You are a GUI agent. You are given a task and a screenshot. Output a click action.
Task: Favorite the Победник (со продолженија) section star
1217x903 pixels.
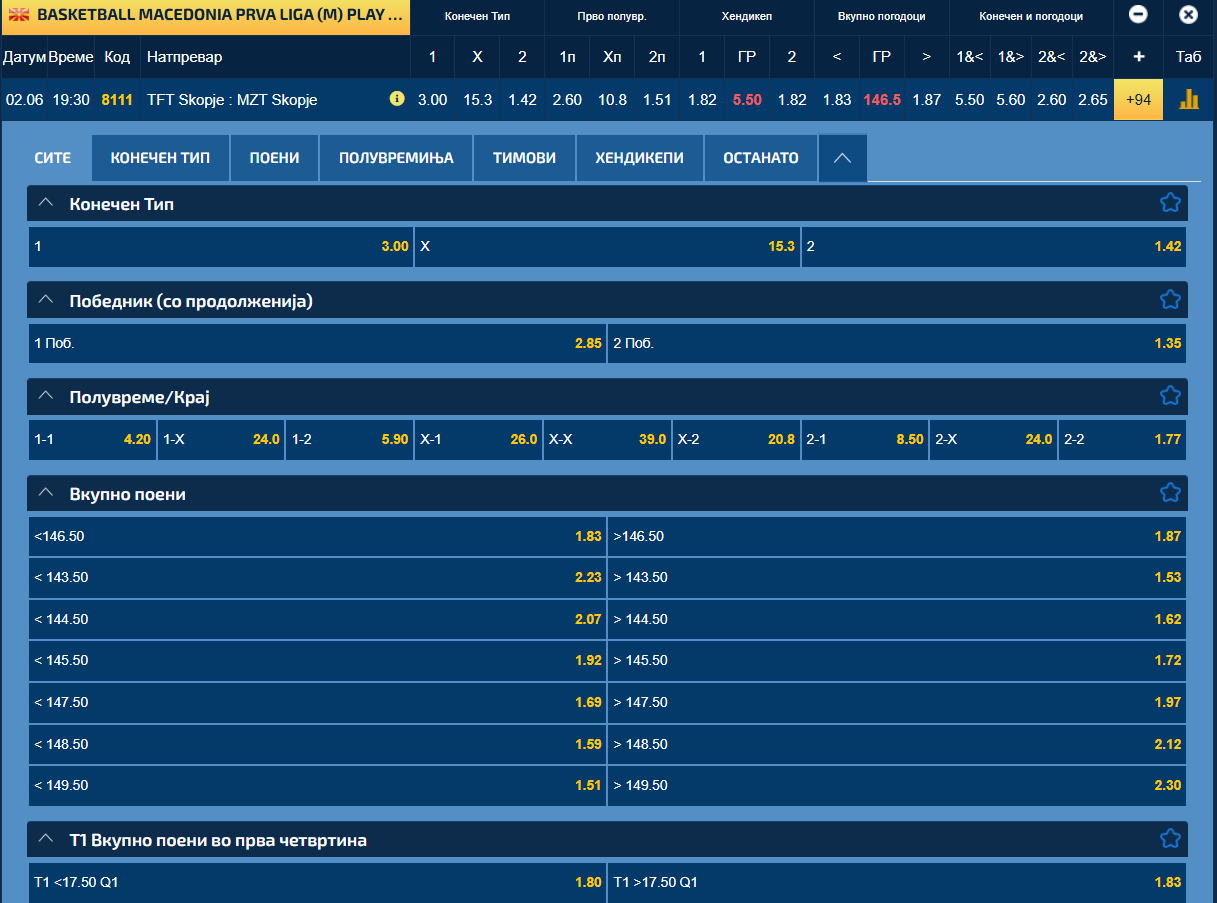(x=1170, y=299)
